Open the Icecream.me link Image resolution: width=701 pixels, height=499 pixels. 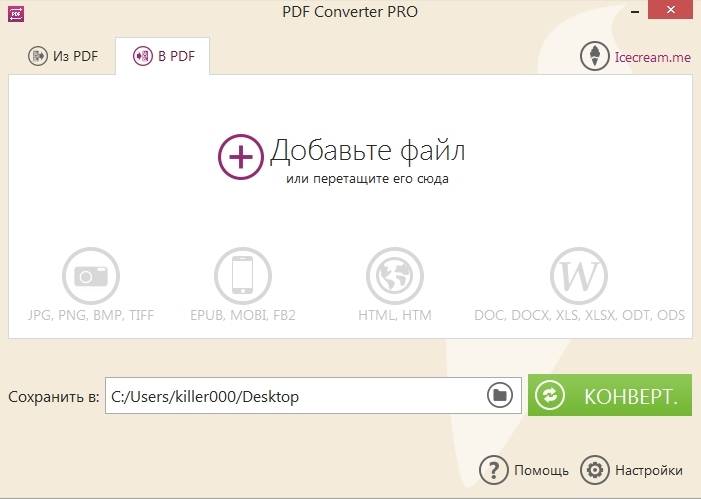[x=653, y=57]
